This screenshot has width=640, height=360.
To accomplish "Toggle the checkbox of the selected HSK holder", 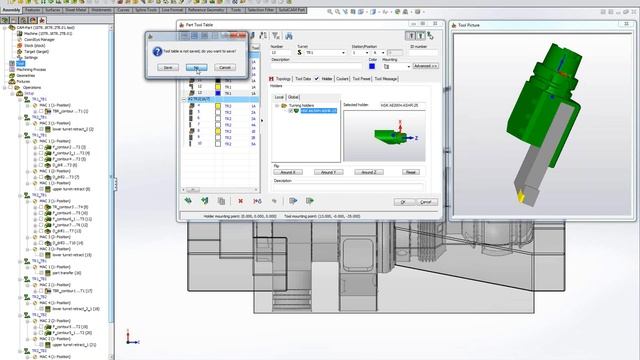I will click(291, 111).
